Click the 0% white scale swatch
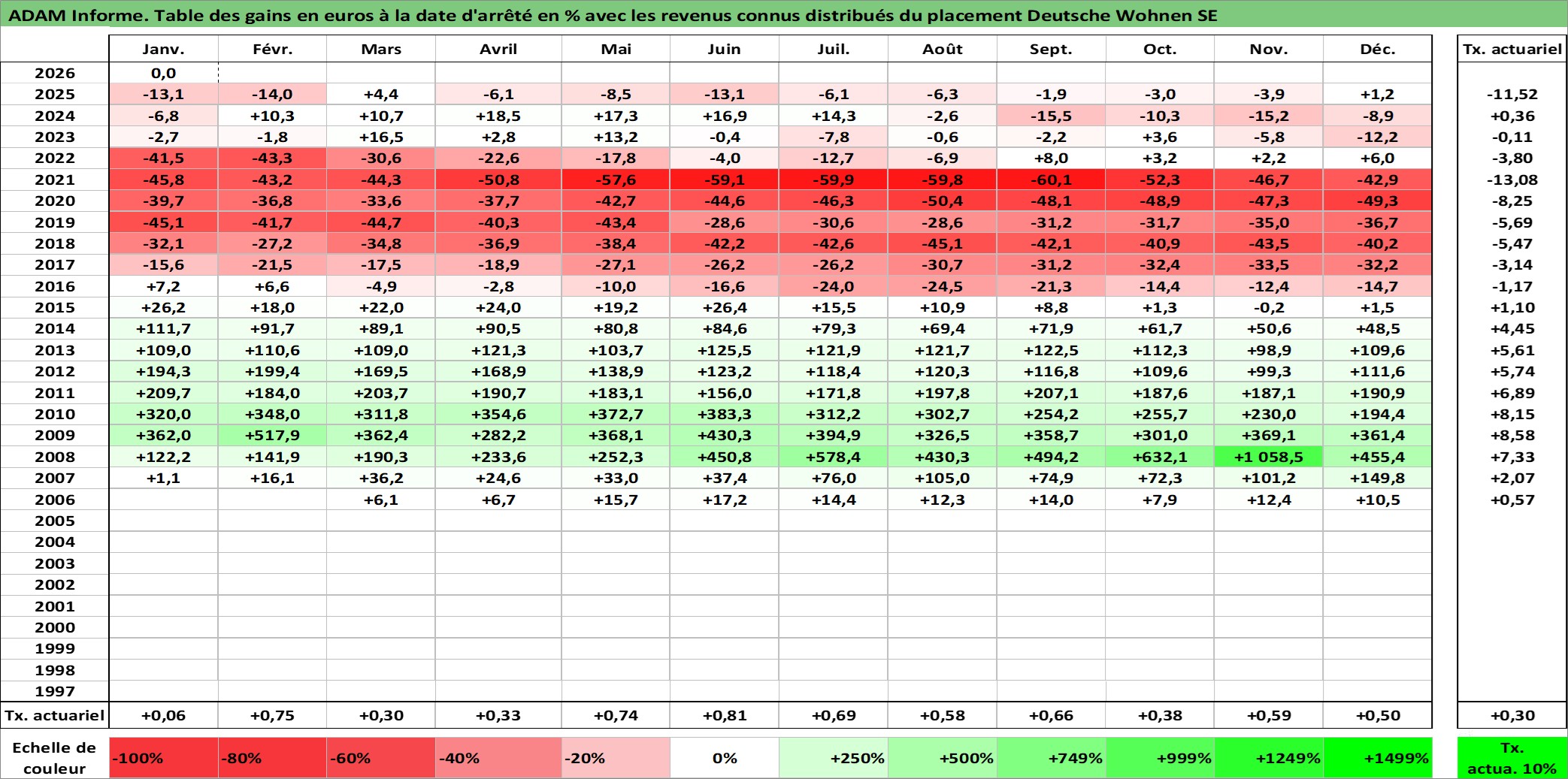The image size is (1568, 779). (x=725, y=758)
